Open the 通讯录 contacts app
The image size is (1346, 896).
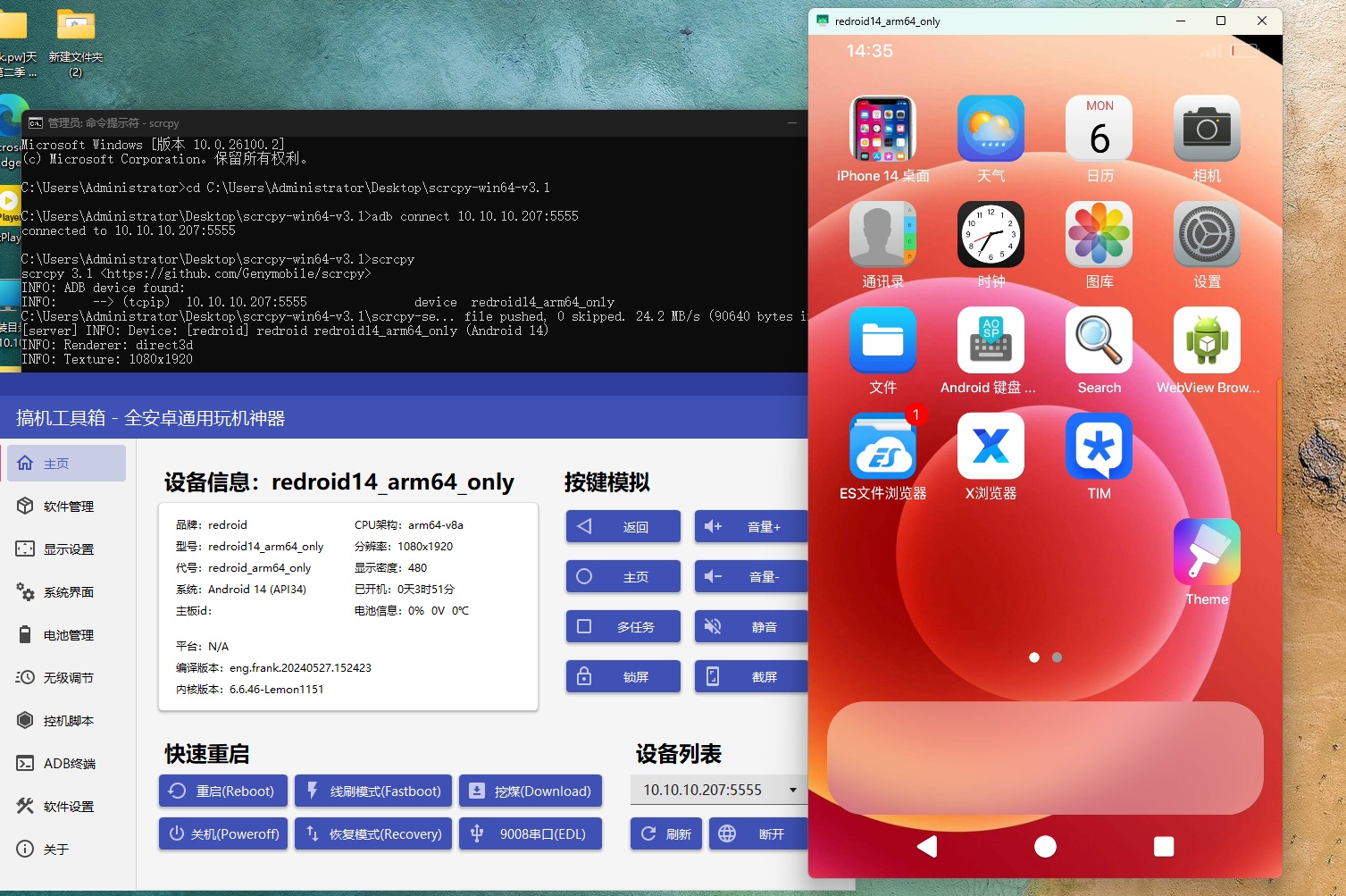[x=882, y=234]
